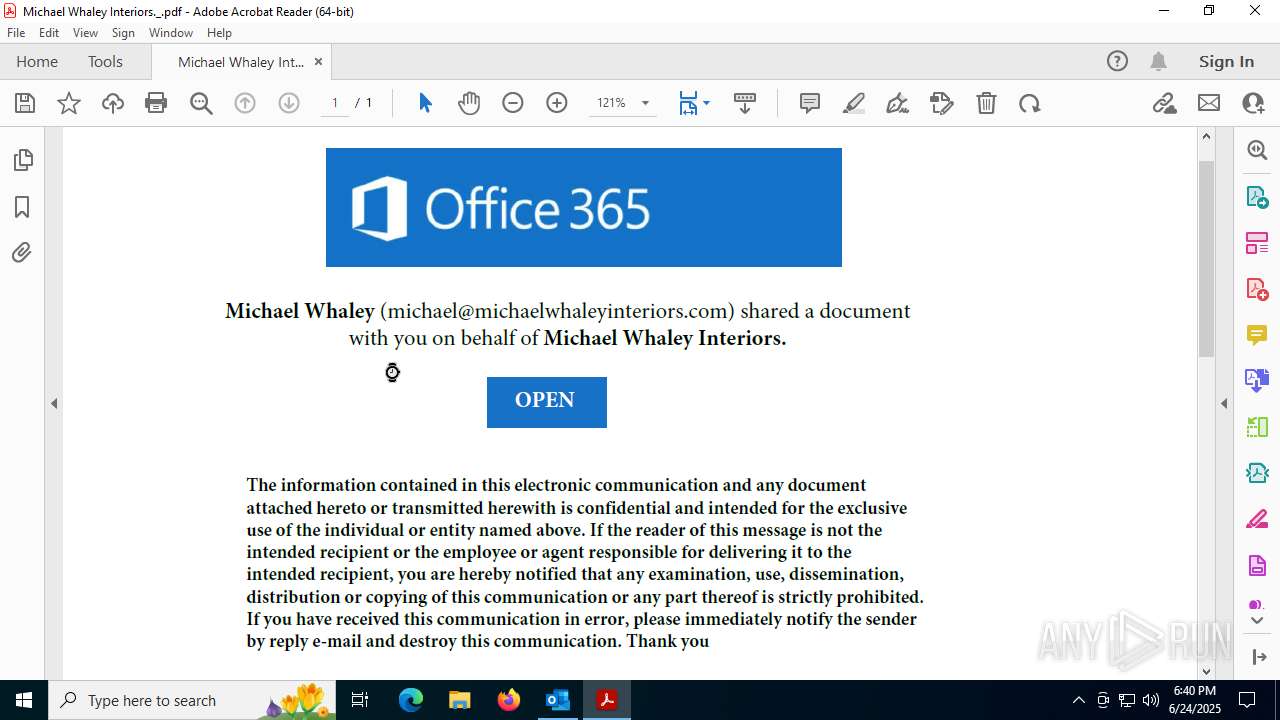The image size is (1280, 720).
Task: Open the Combine Files tool in right pane
Action: [1257, 381]
